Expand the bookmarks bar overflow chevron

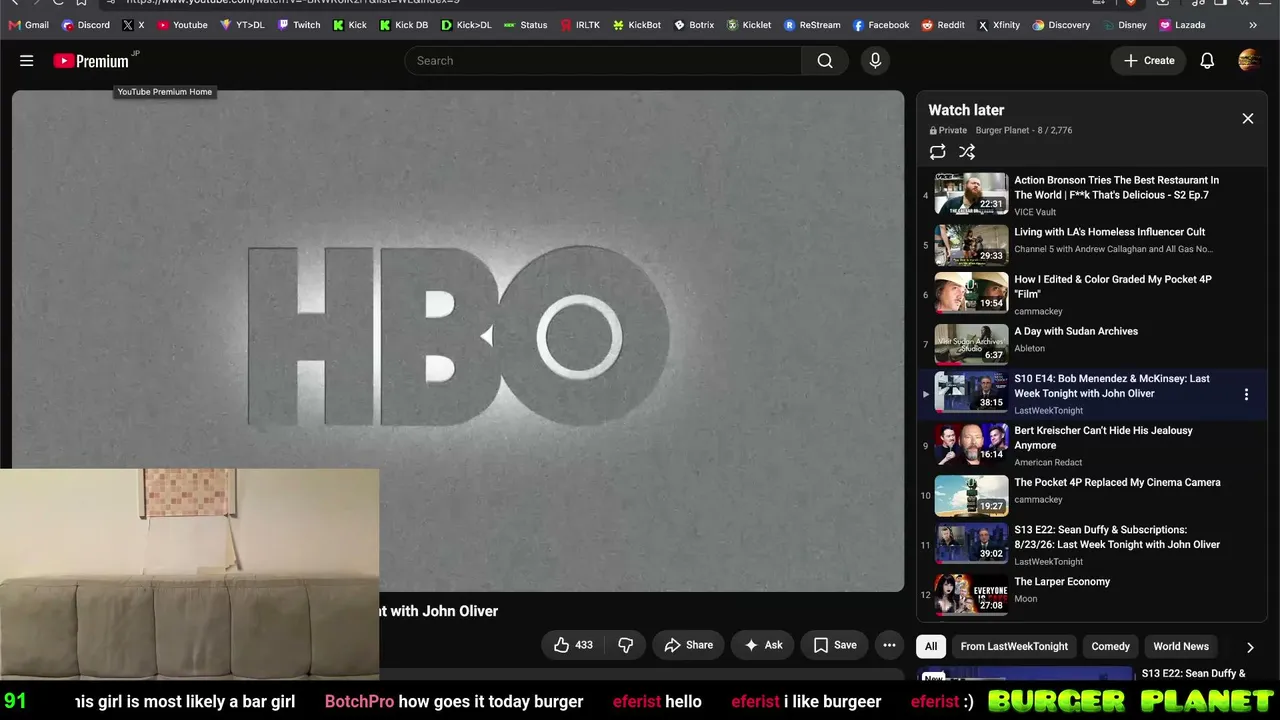pyautogui.click(x=1253, y=25)
